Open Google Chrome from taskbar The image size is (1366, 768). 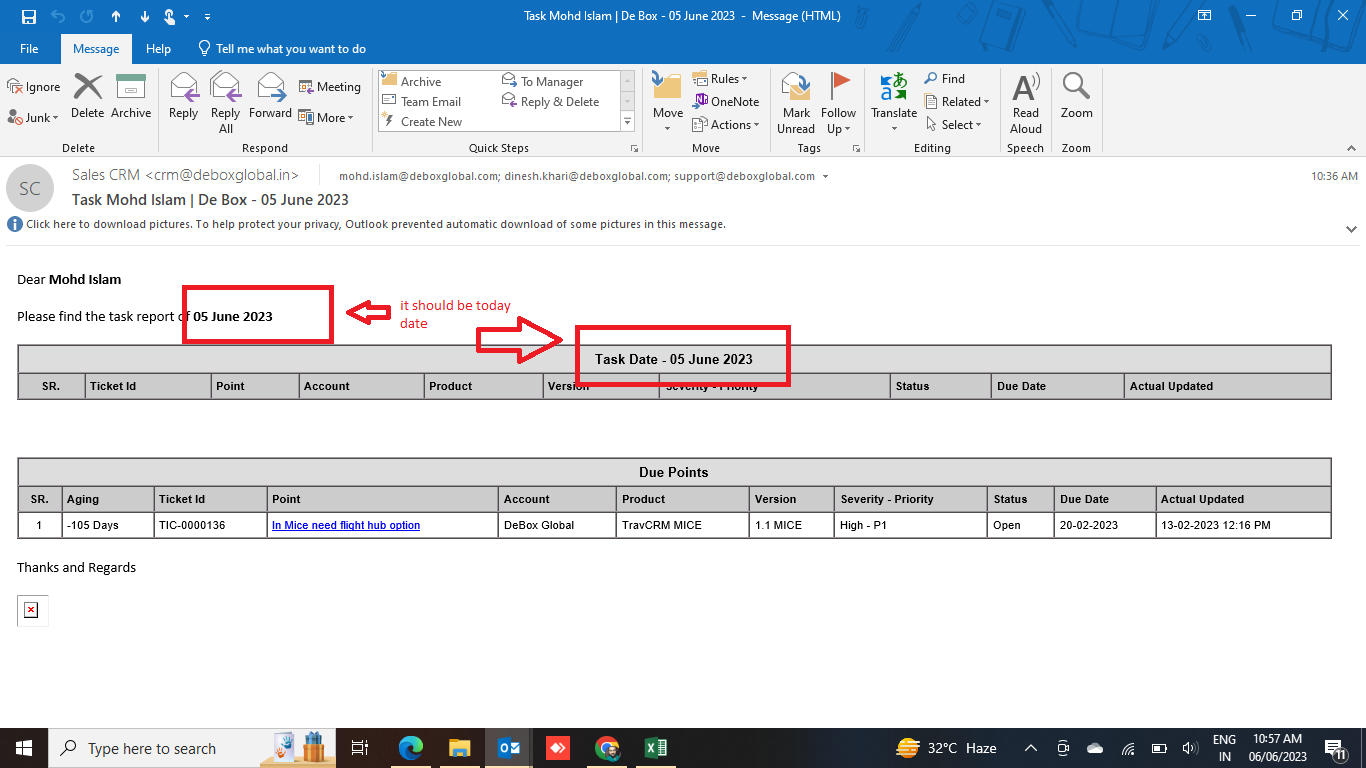(x=607, y=748)
